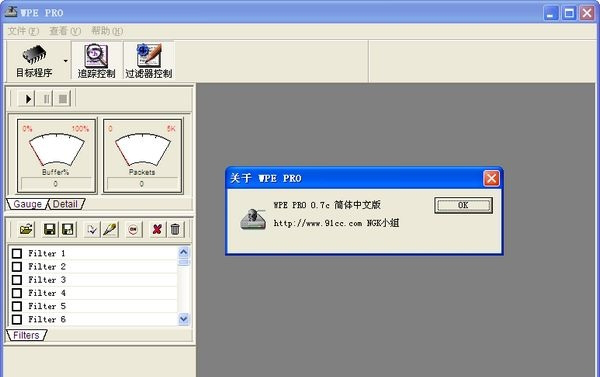600x392 pixels.
Task: Open the 查看(V) menu
Action: pos(65,31)
